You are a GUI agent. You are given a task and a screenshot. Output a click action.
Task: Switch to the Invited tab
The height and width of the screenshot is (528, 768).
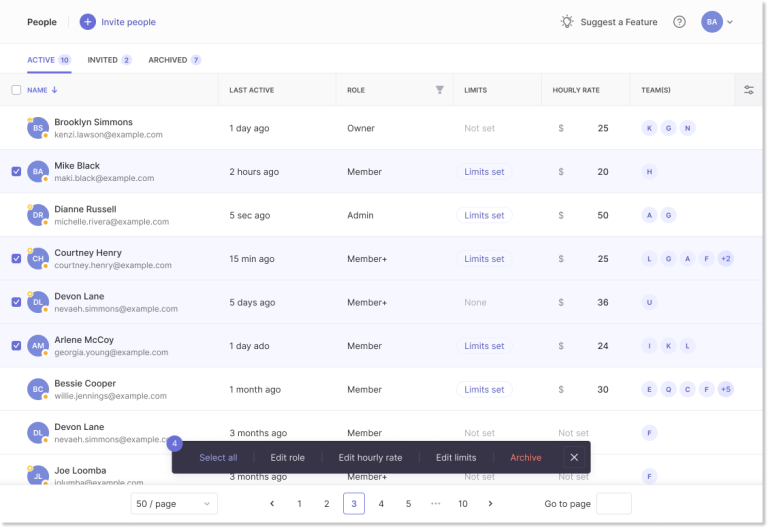tap(109, 60)
